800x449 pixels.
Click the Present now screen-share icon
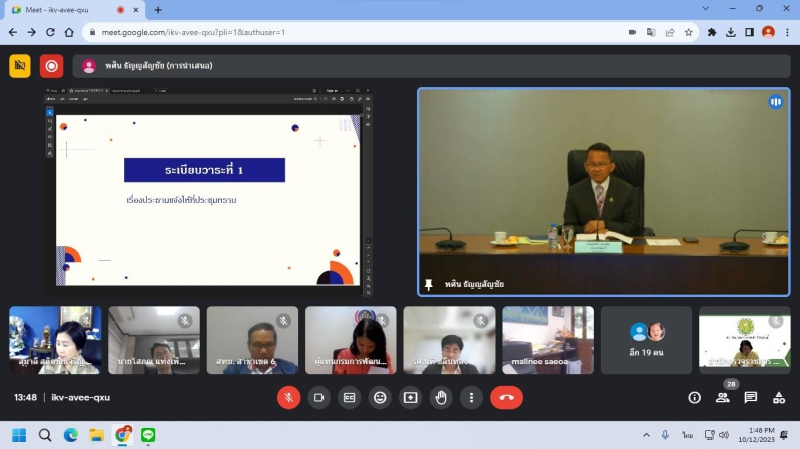click(410, 397)
